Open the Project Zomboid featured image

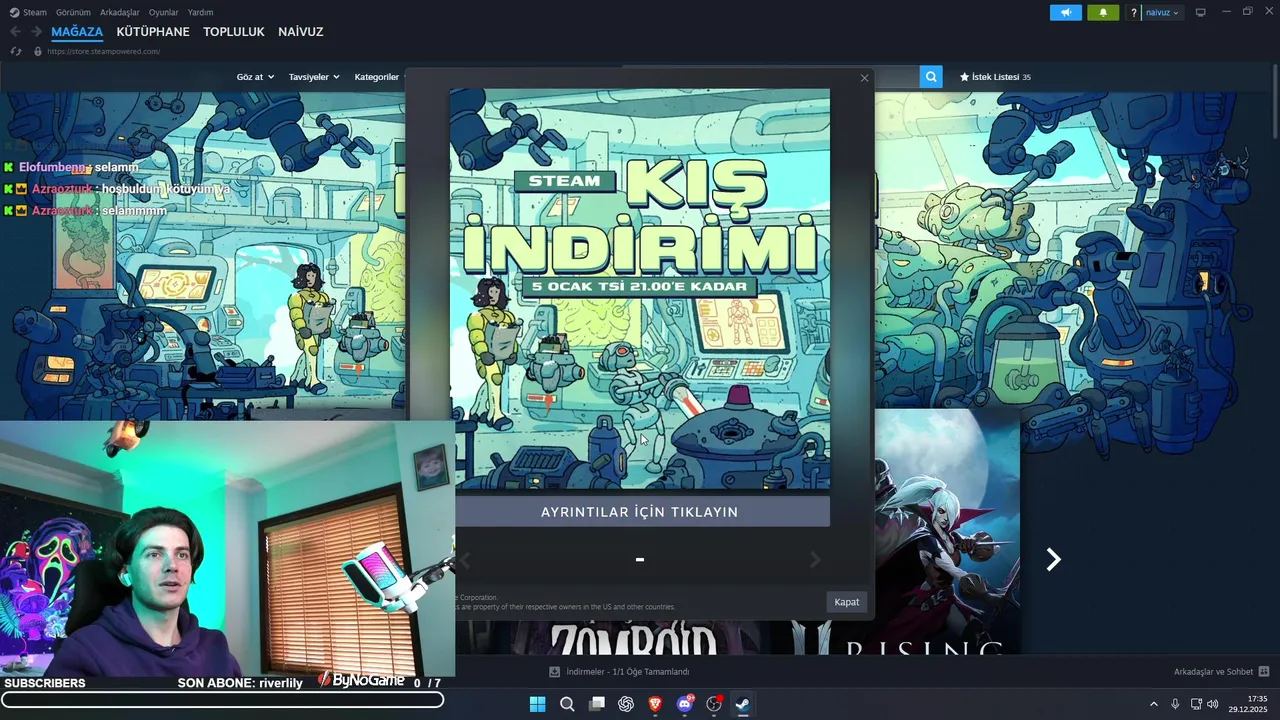(632, 638)
